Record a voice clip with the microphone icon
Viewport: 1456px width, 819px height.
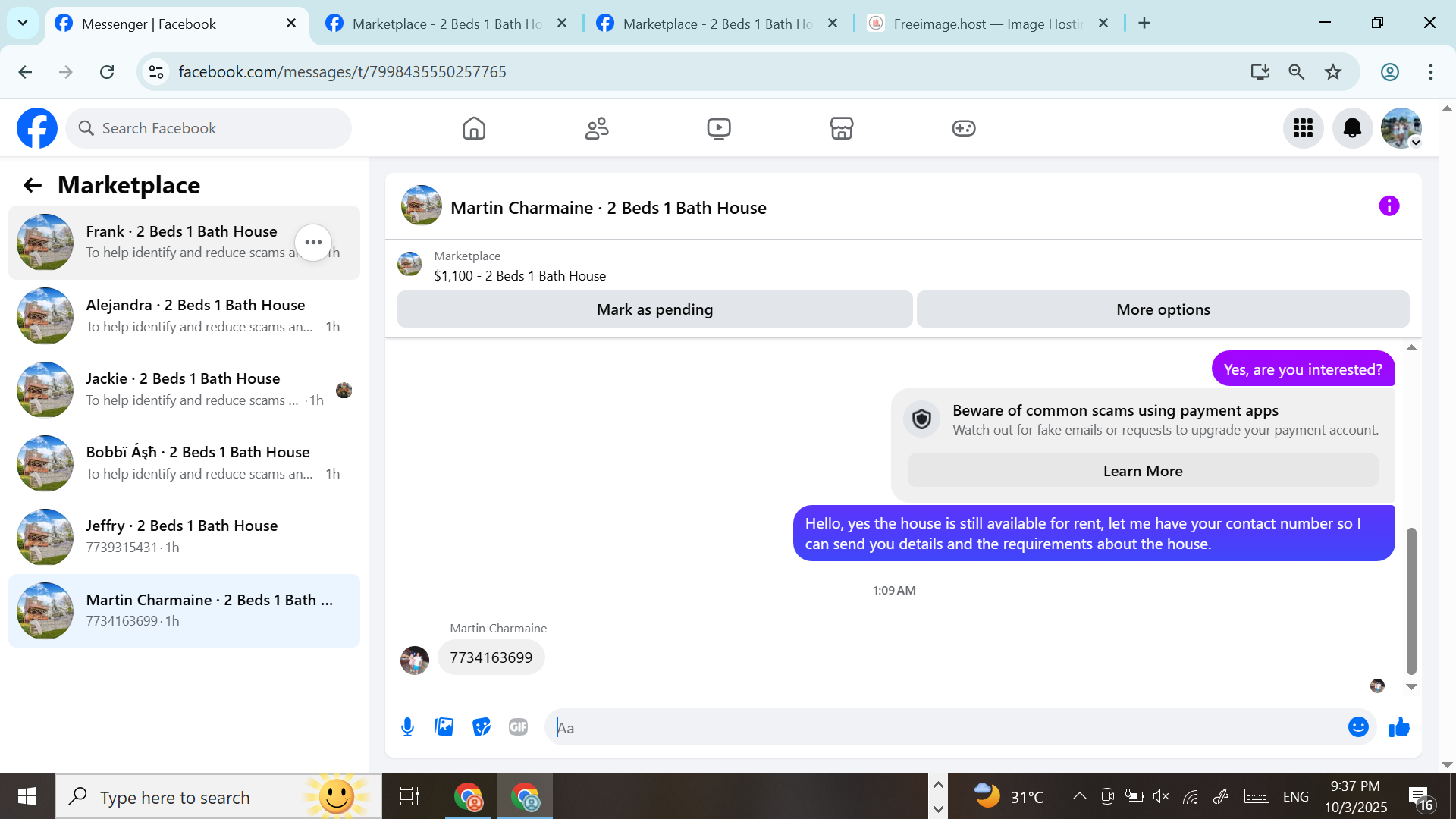pos(407,727)
